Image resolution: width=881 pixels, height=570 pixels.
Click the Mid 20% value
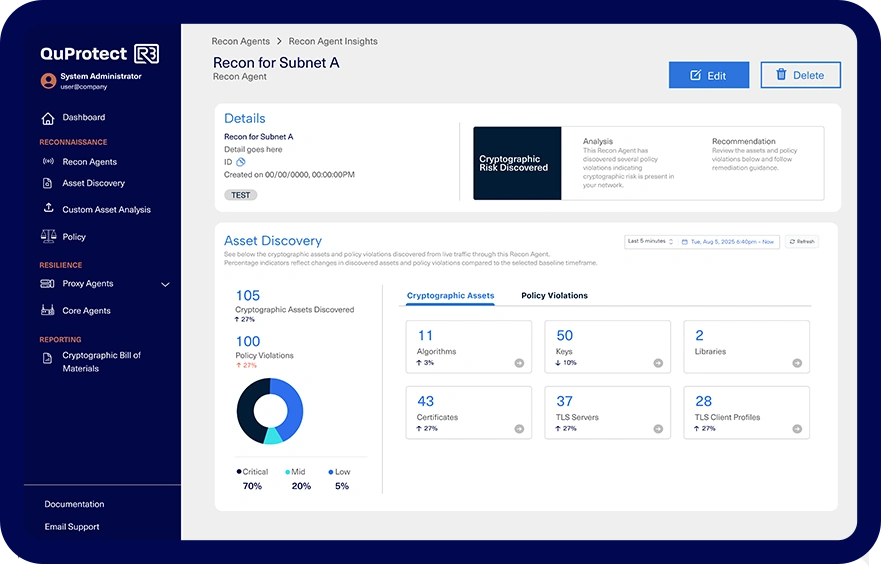pos(301,486)
